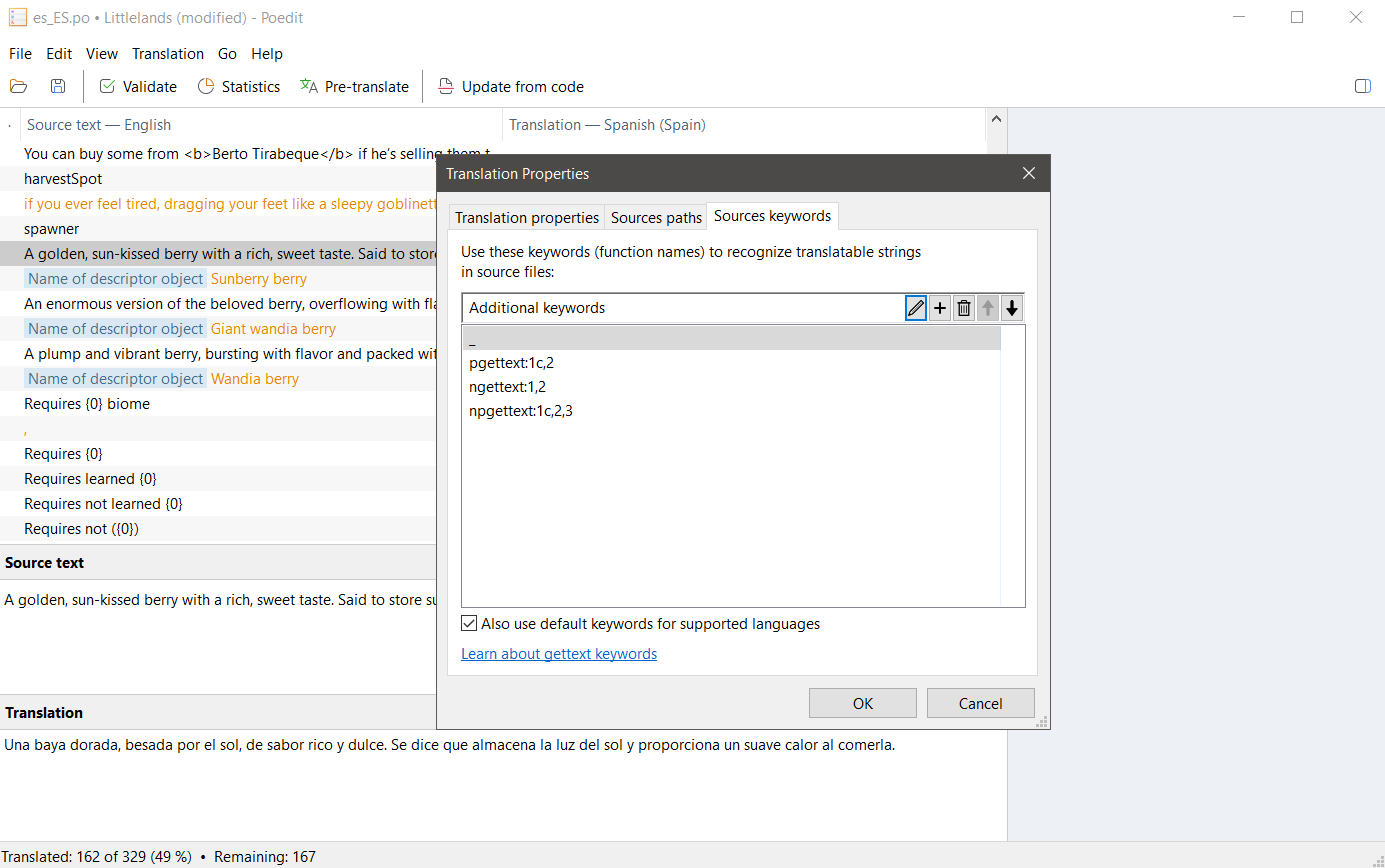Close the Translation Properties dialog
The image size is (1385, 868).
pos(1029,174)
